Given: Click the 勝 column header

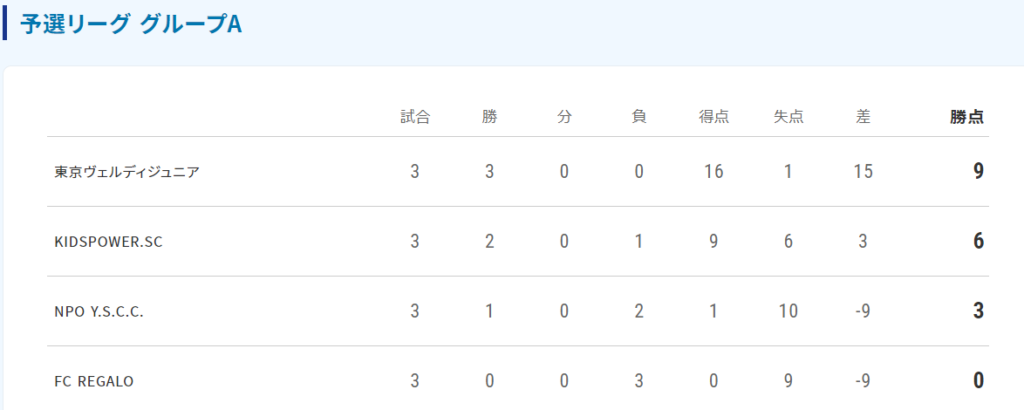Looking at the screenshot, I should (x=489, y=117).
